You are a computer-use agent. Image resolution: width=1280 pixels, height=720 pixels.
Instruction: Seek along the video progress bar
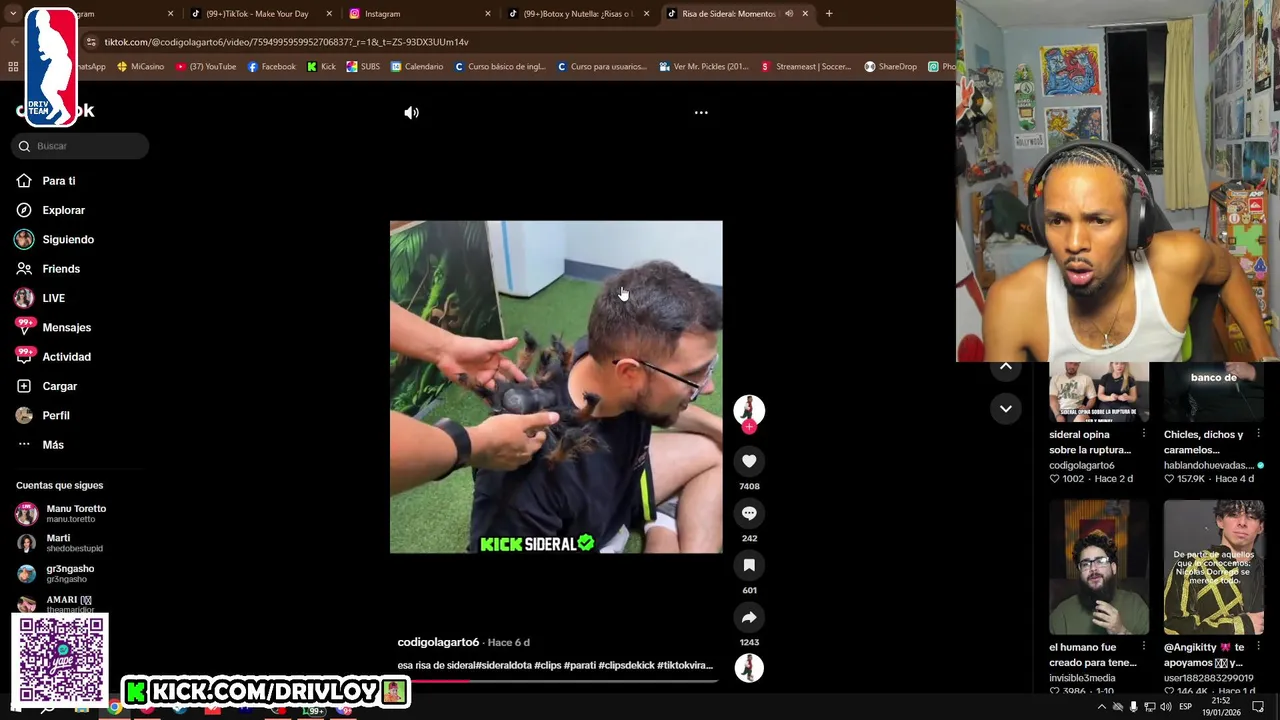[556, 681]
